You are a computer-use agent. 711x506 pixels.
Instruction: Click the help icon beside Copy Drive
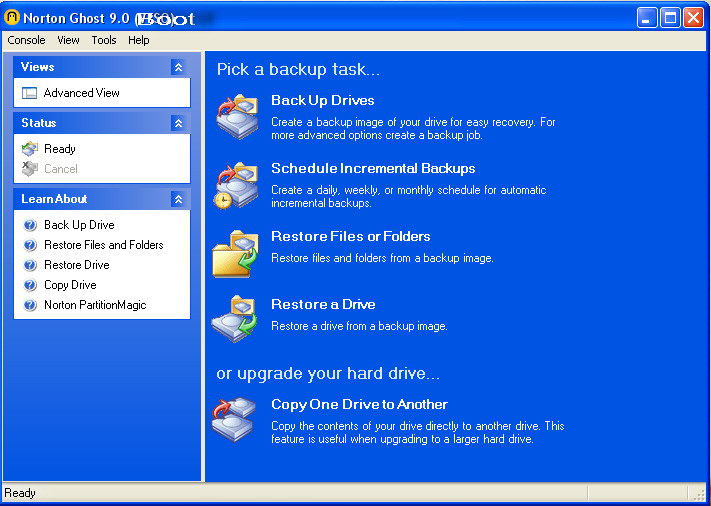30,285
